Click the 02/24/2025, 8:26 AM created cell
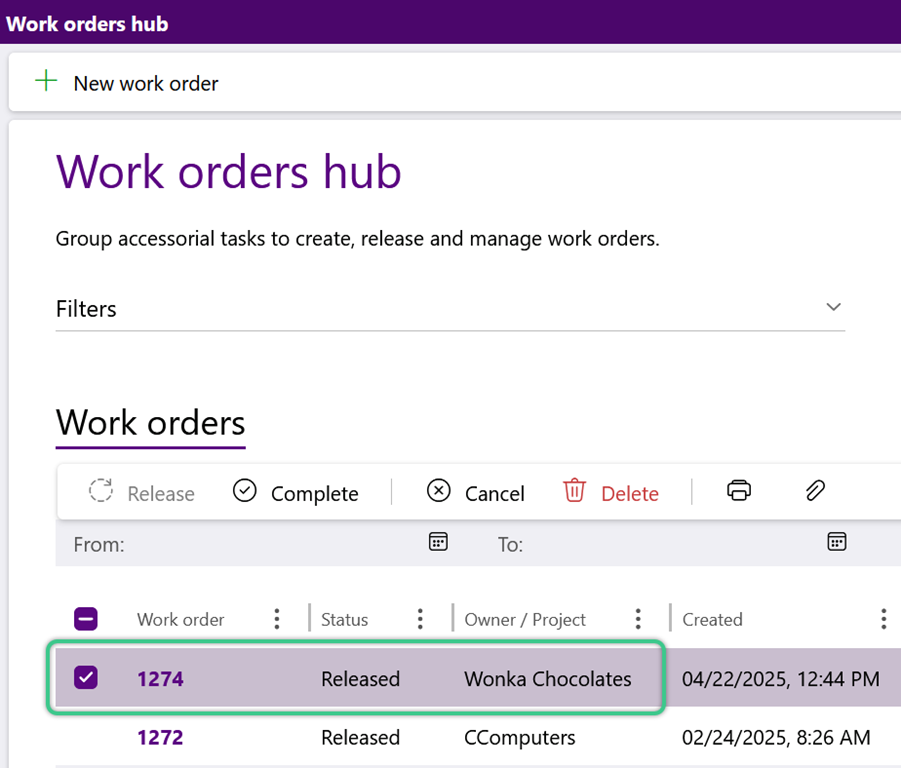 776,738
